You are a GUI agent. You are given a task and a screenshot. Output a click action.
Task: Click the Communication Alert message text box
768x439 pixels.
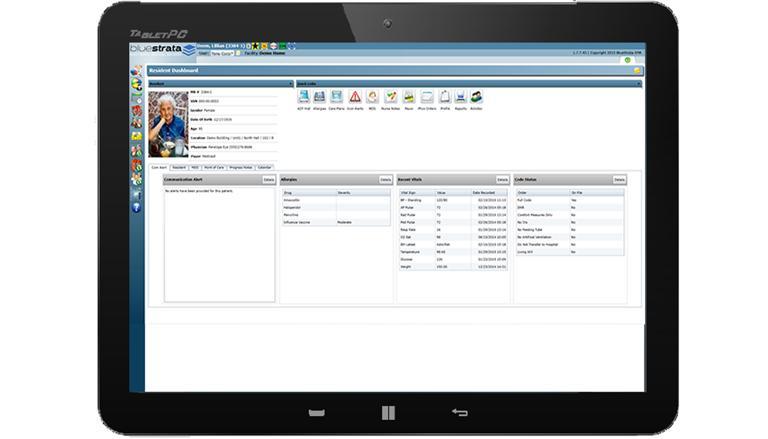pyautogui.click(x=219, y=244)
